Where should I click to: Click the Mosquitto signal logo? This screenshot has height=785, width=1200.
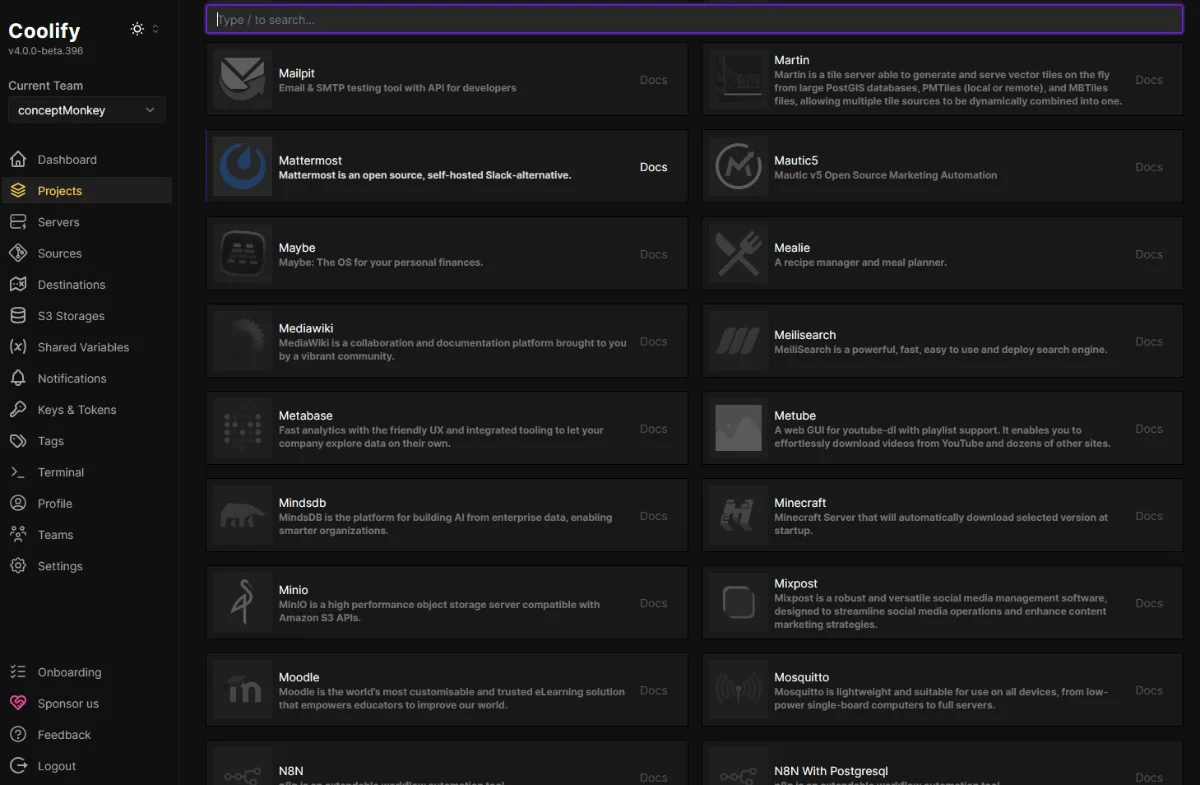(738, 690)
